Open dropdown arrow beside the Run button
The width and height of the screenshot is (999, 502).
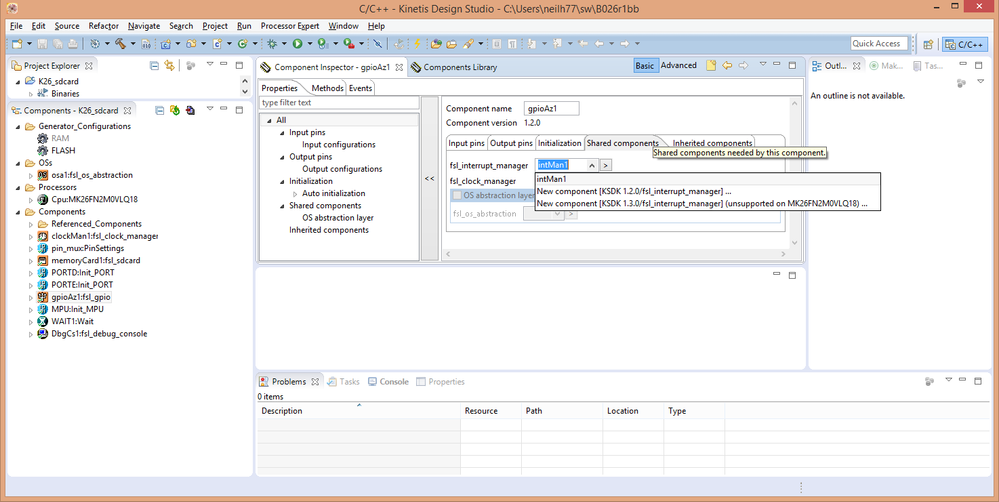point(310,44)
